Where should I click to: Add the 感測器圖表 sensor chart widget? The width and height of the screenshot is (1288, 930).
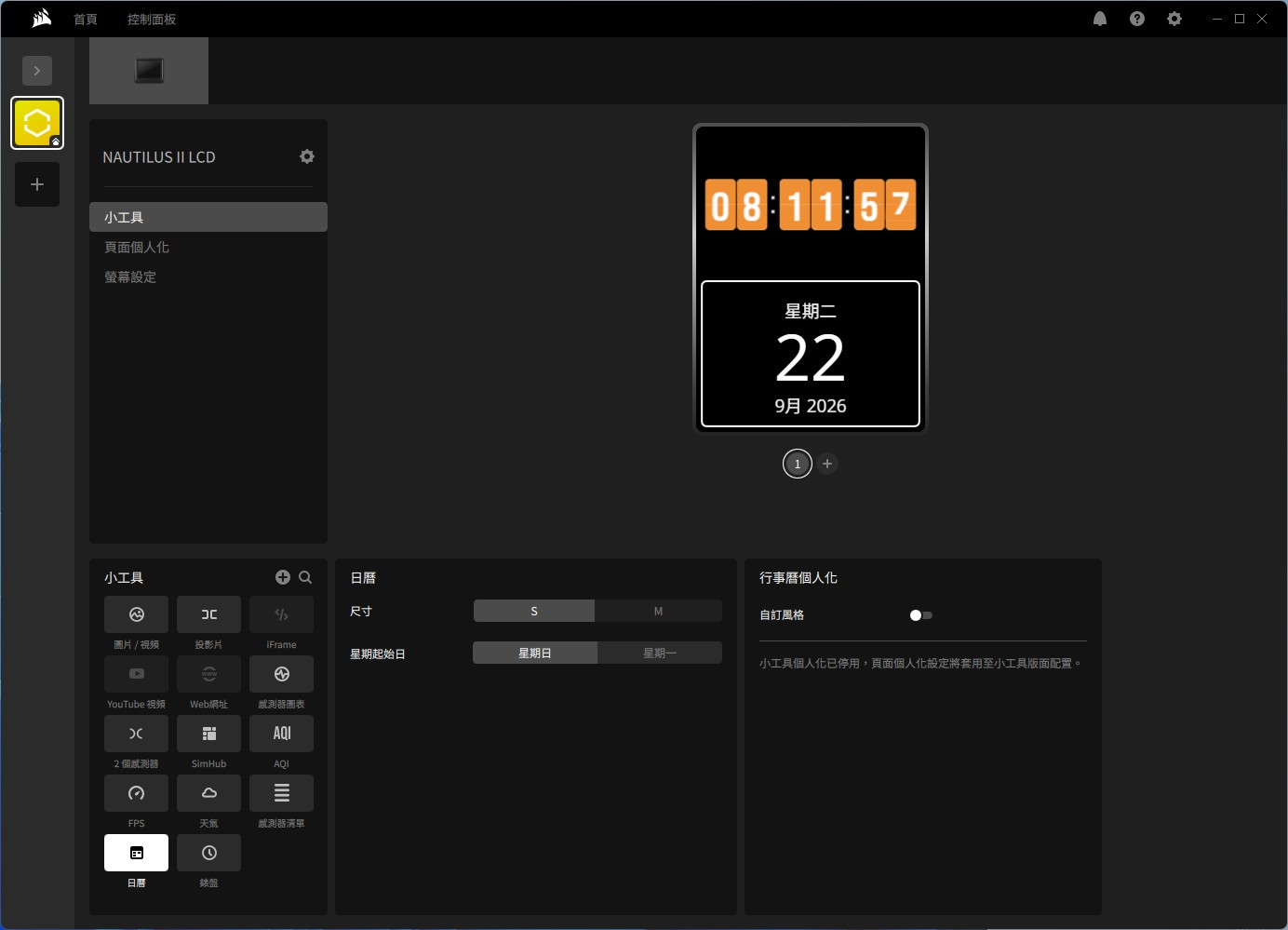pyautogui.click(x=281, y=674)
